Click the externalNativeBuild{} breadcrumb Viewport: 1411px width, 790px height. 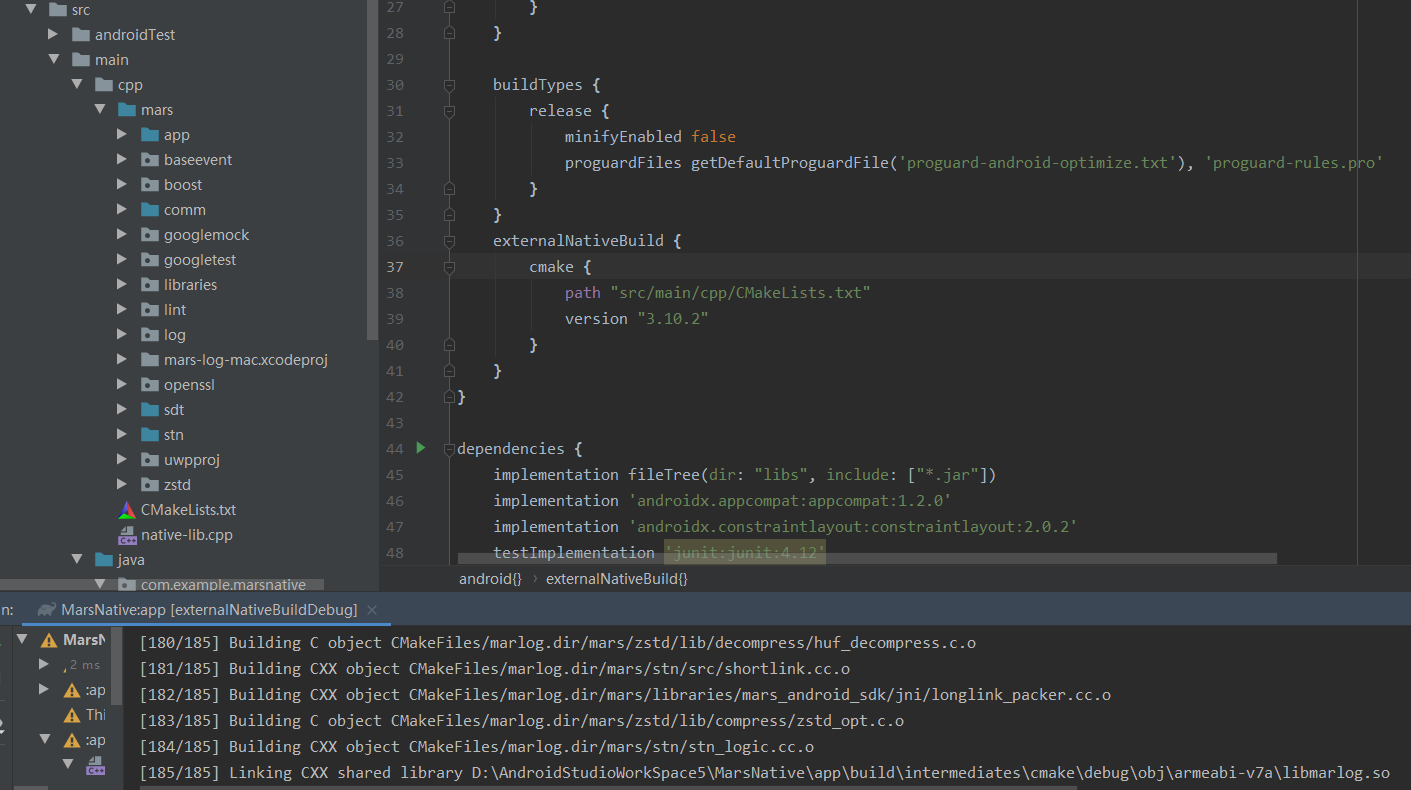617,578
